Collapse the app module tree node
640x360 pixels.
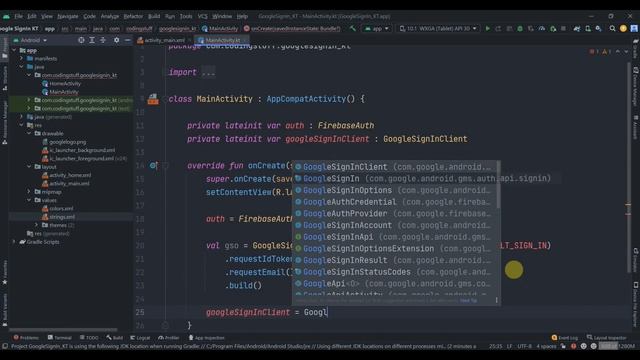15,50
